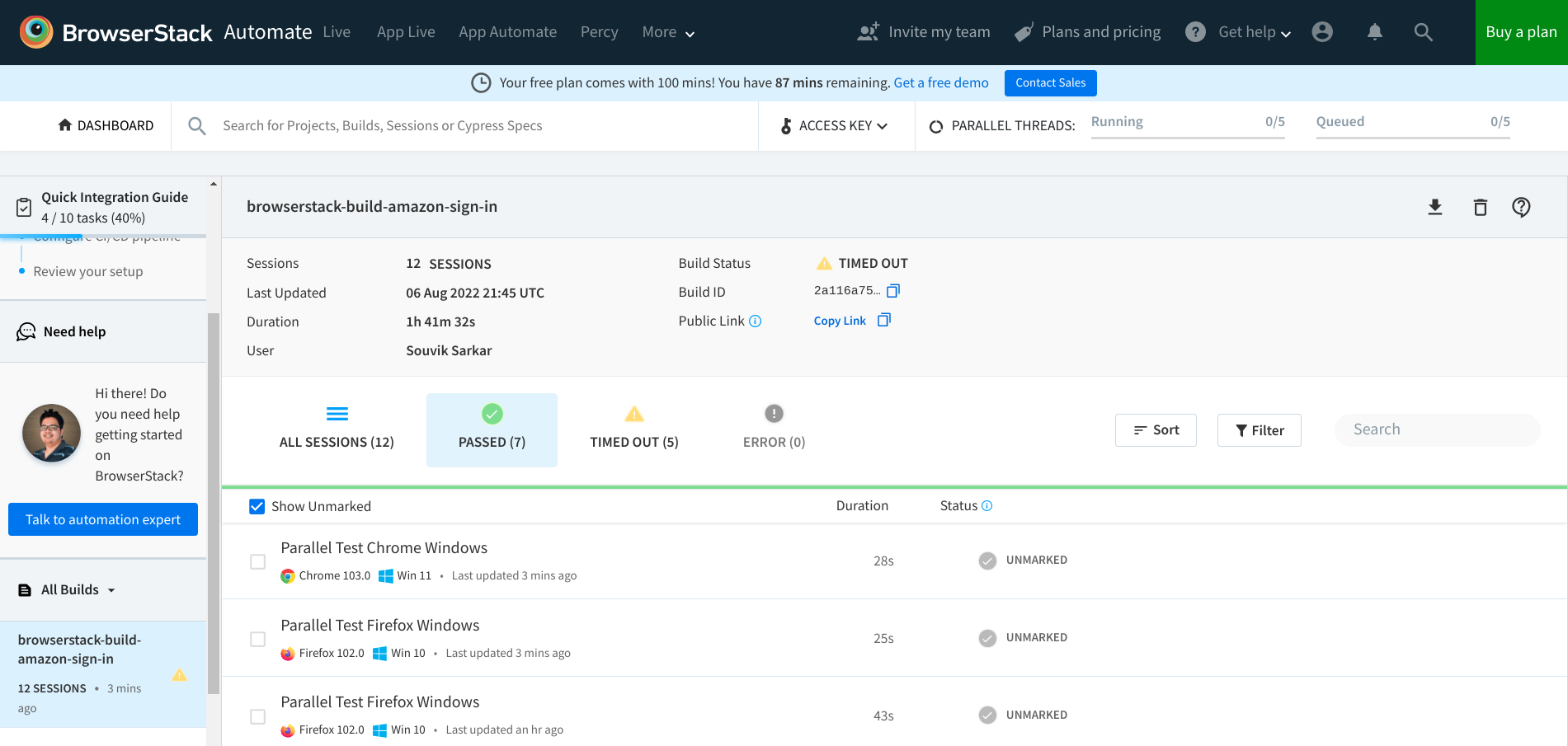The height and width of the screenshot is (746, 1568).
Task: Click the parallel threads refresh icon
Action: tap(936, 126)
